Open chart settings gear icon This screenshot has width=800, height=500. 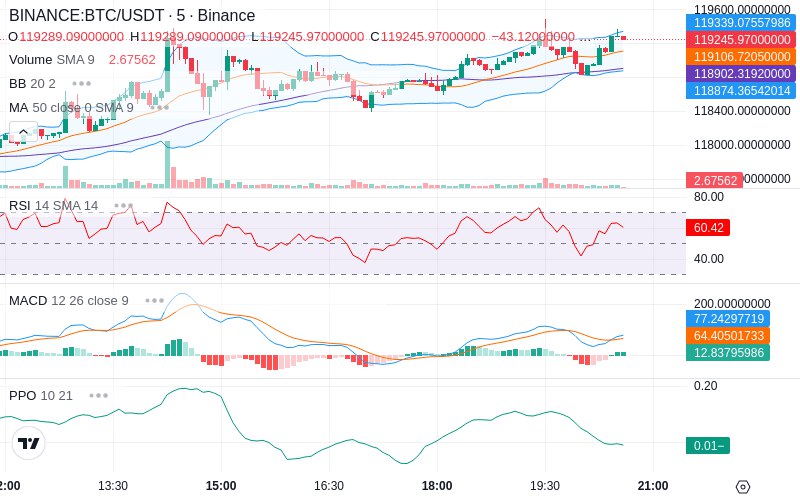[743, 487]
